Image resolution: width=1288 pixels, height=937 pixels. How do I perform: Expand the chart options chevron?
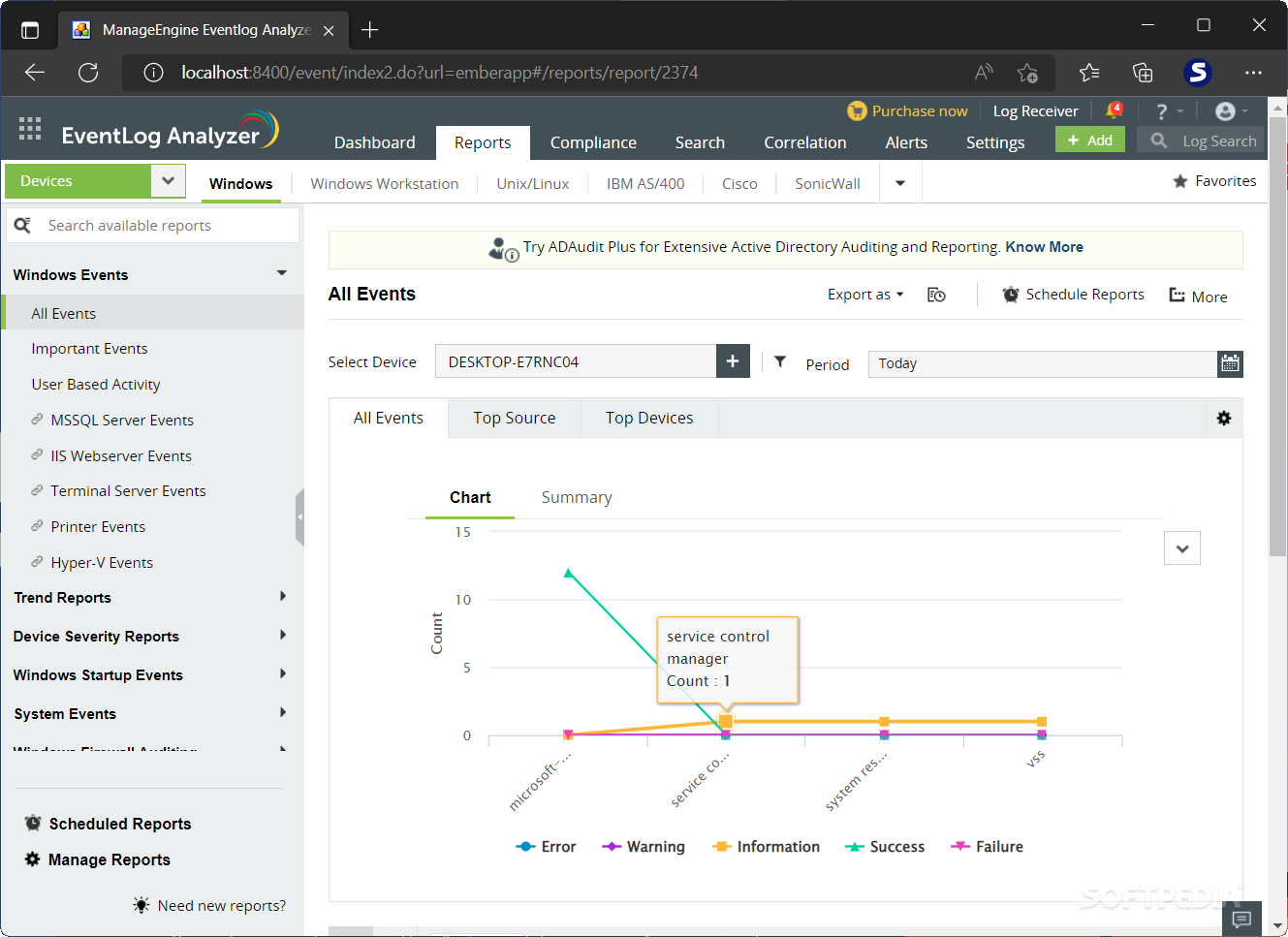1182,548
